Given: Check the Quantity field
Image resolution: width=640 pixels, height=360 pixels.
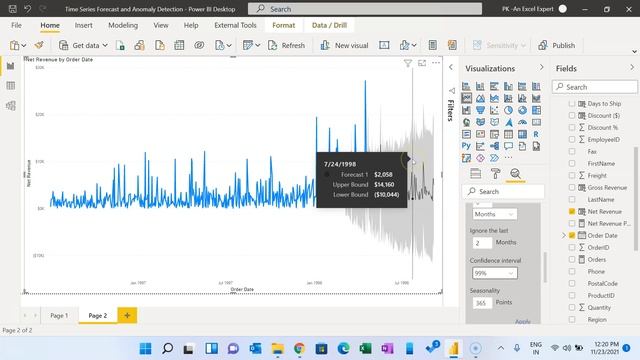Looking at the screenshot, I should 572,307.
